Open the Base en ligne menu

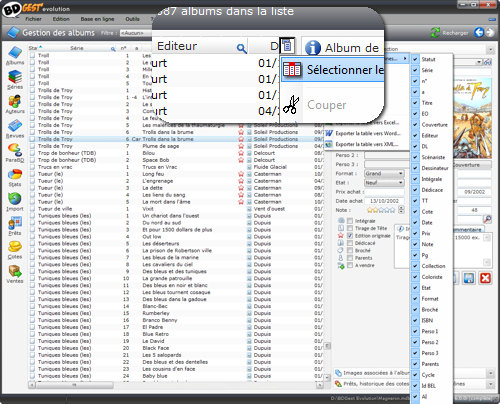97,19
